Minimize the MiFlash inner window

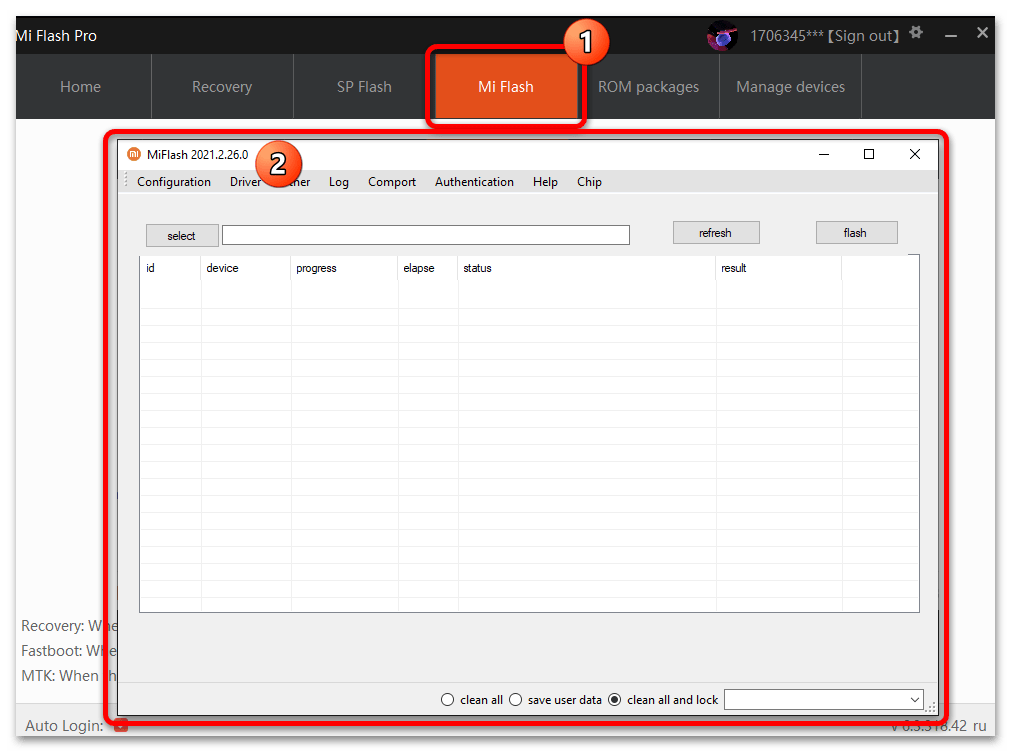point(824,154)
